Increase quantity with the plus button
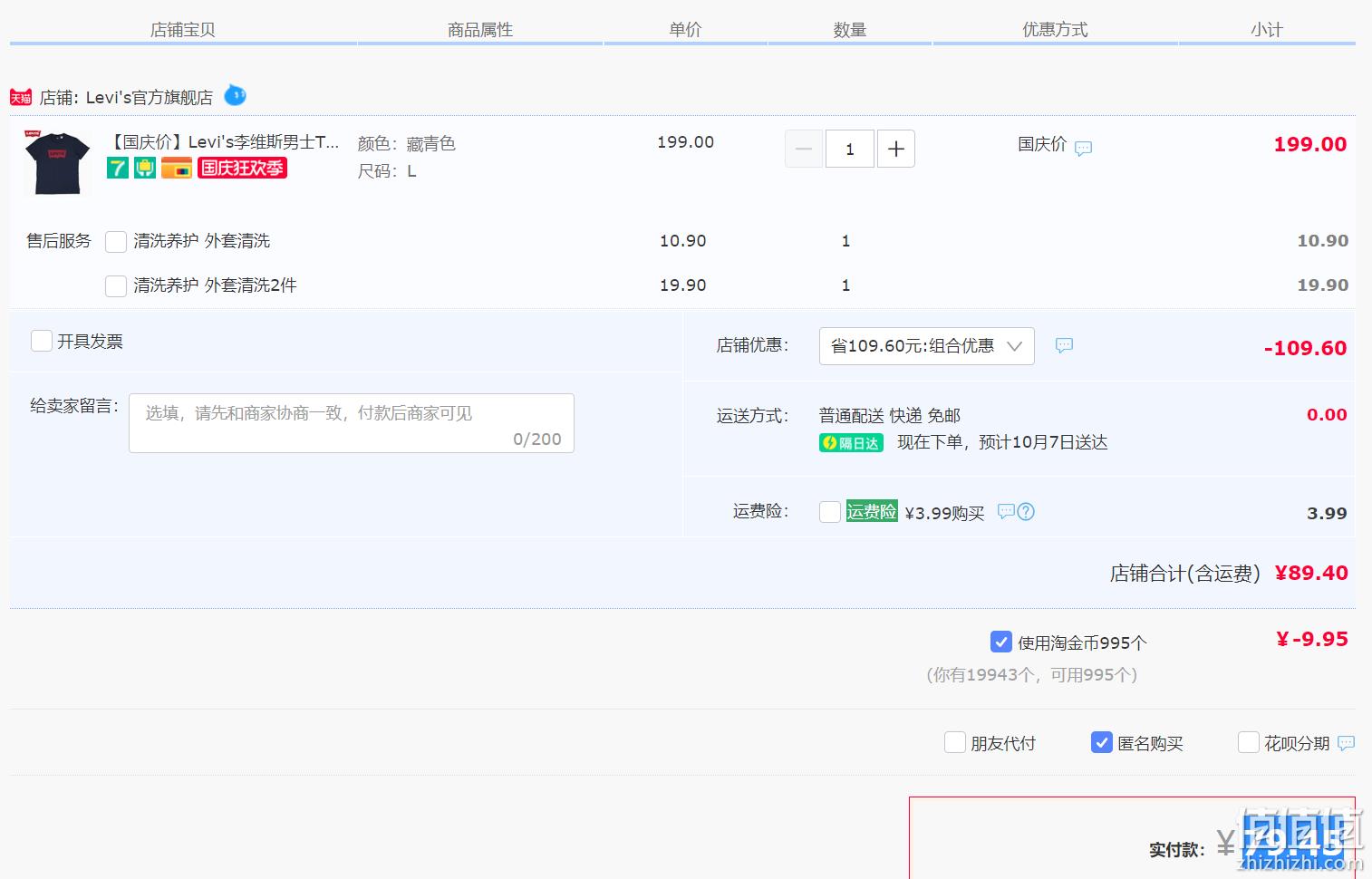Image resolution: width=1372 pixels, height=879 pixels. click(896, 149)
